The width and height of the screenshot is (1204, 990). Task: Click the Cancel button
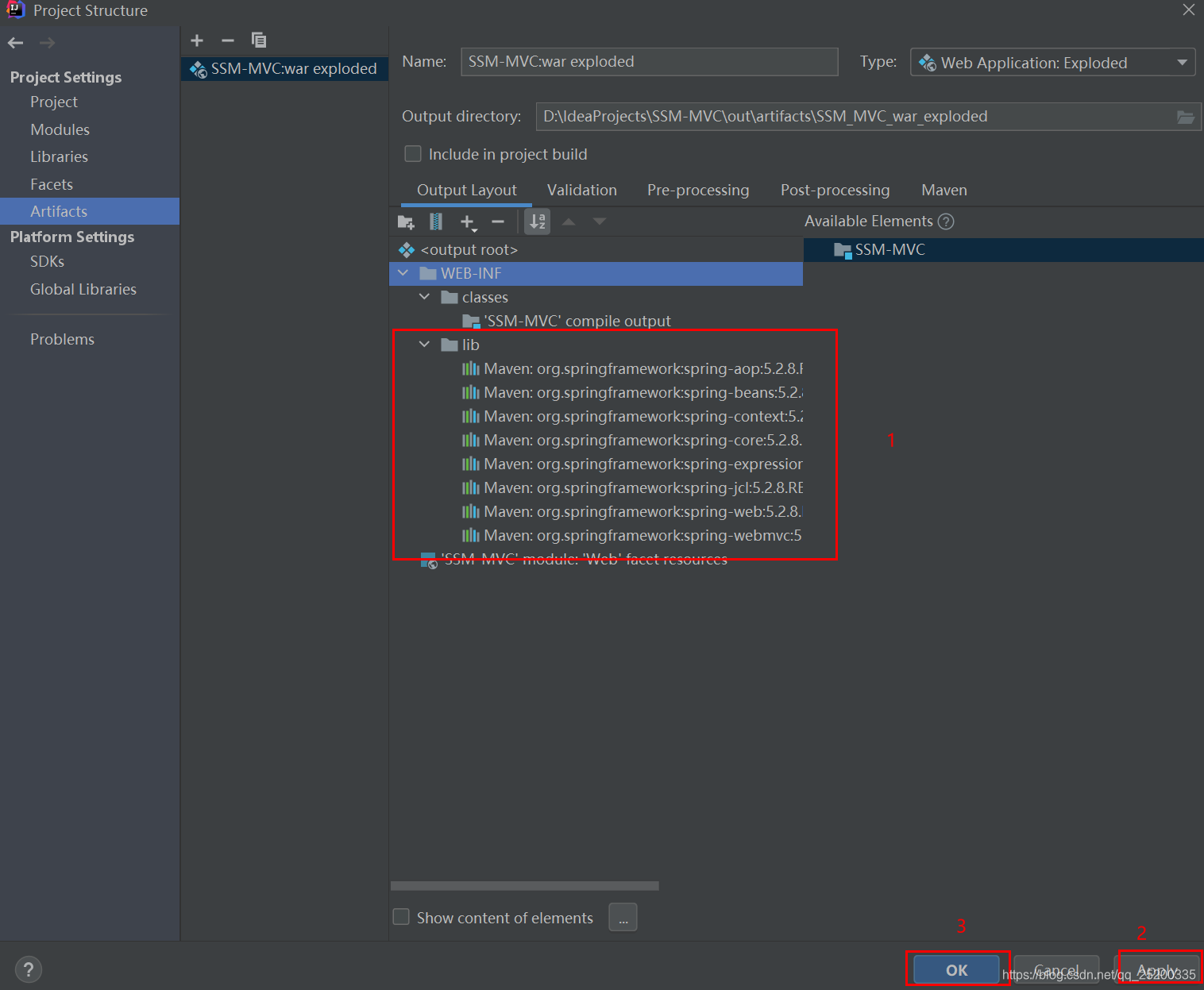point(1056,970)
